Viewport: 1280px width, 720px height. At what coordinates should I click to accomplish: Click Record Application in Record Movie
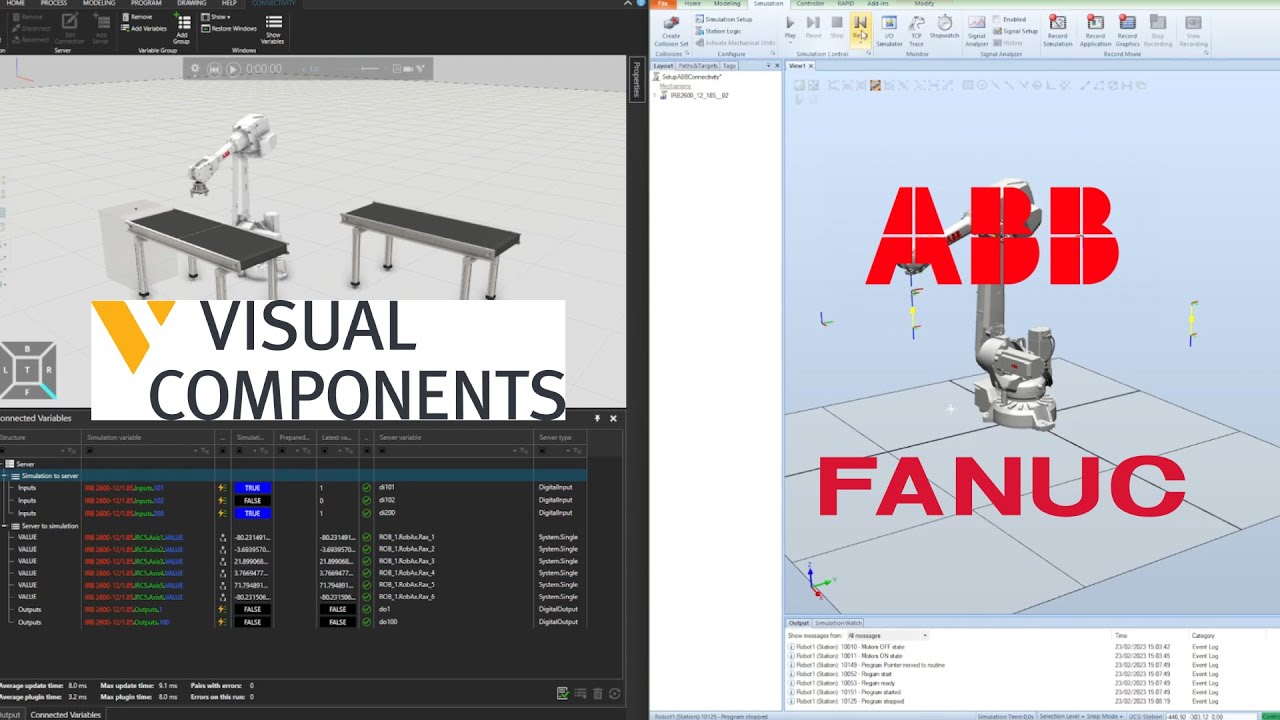(x=1095, y=31)
